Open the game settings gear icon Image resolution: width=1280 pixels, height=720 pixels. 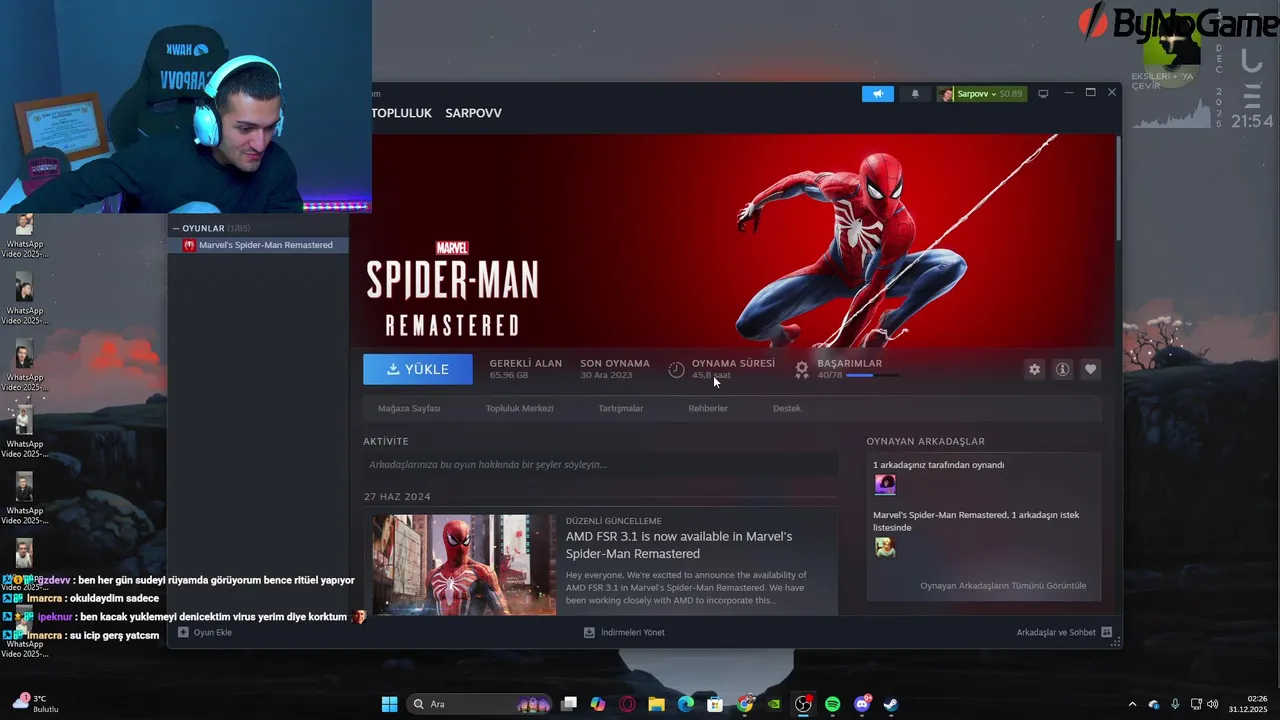tap(1034, 369)
